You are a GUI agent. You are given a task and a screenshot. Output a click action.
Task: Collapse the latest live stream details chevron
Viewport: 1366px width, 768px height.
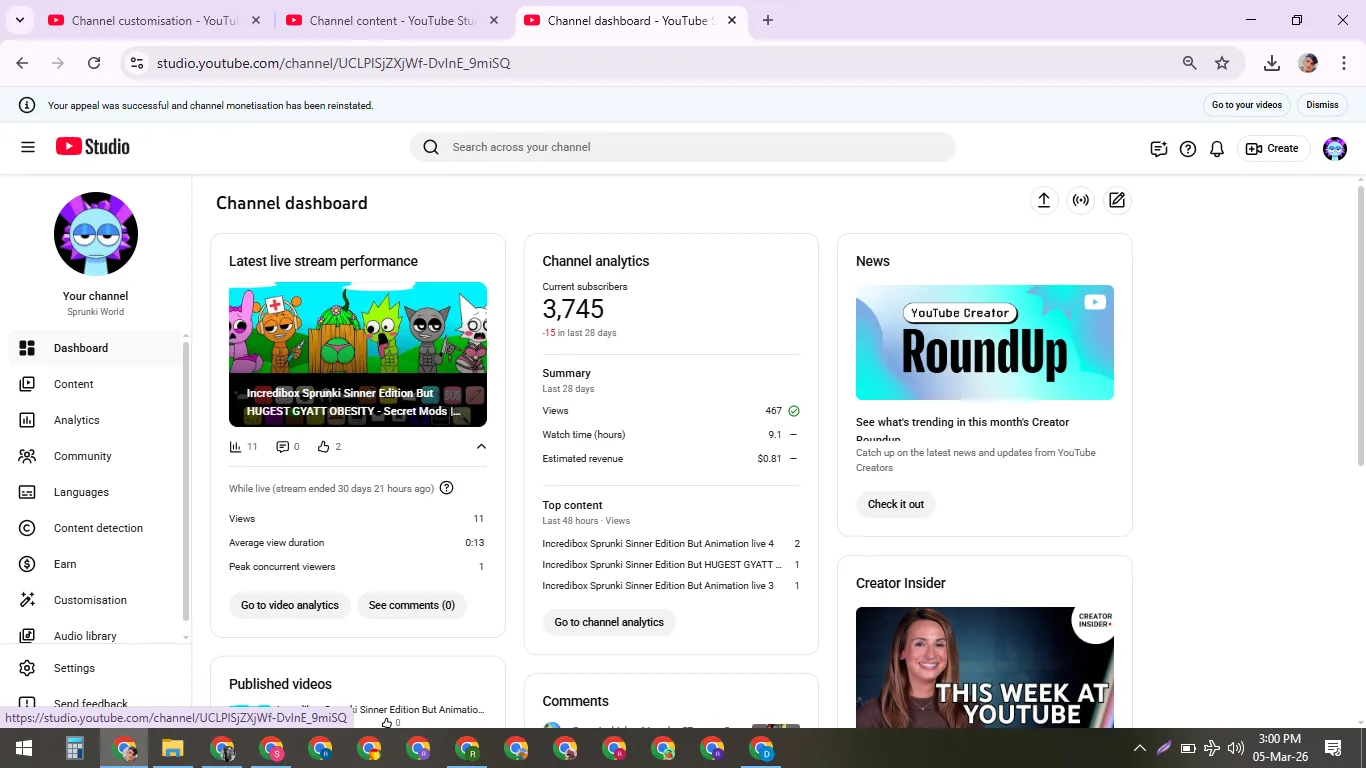tap(481, 447)
